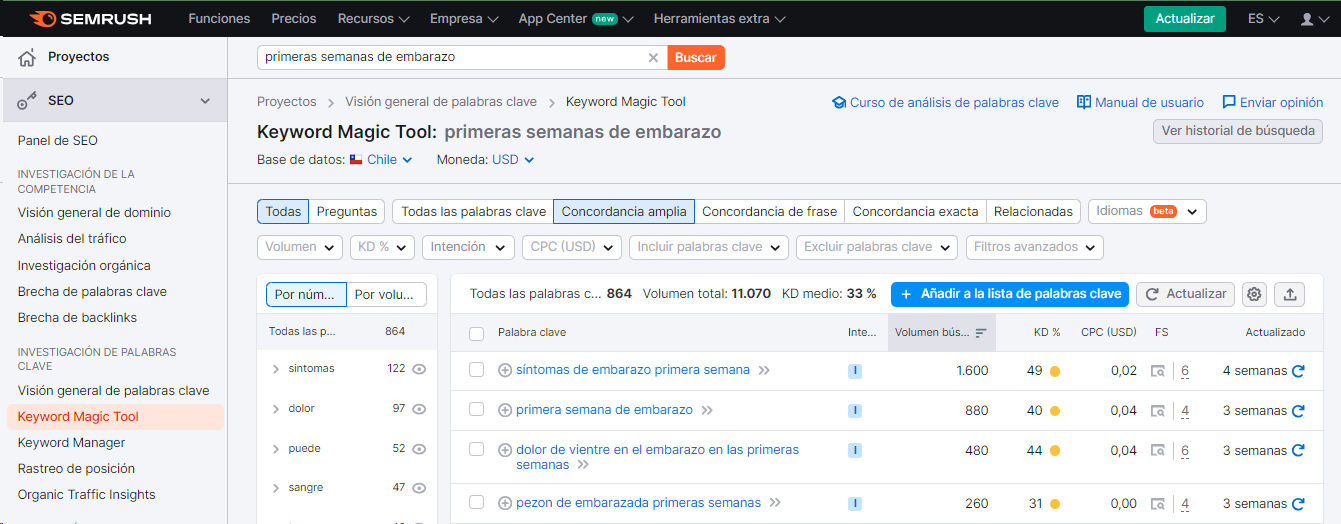Click the export upload icon

point(1290,294)
